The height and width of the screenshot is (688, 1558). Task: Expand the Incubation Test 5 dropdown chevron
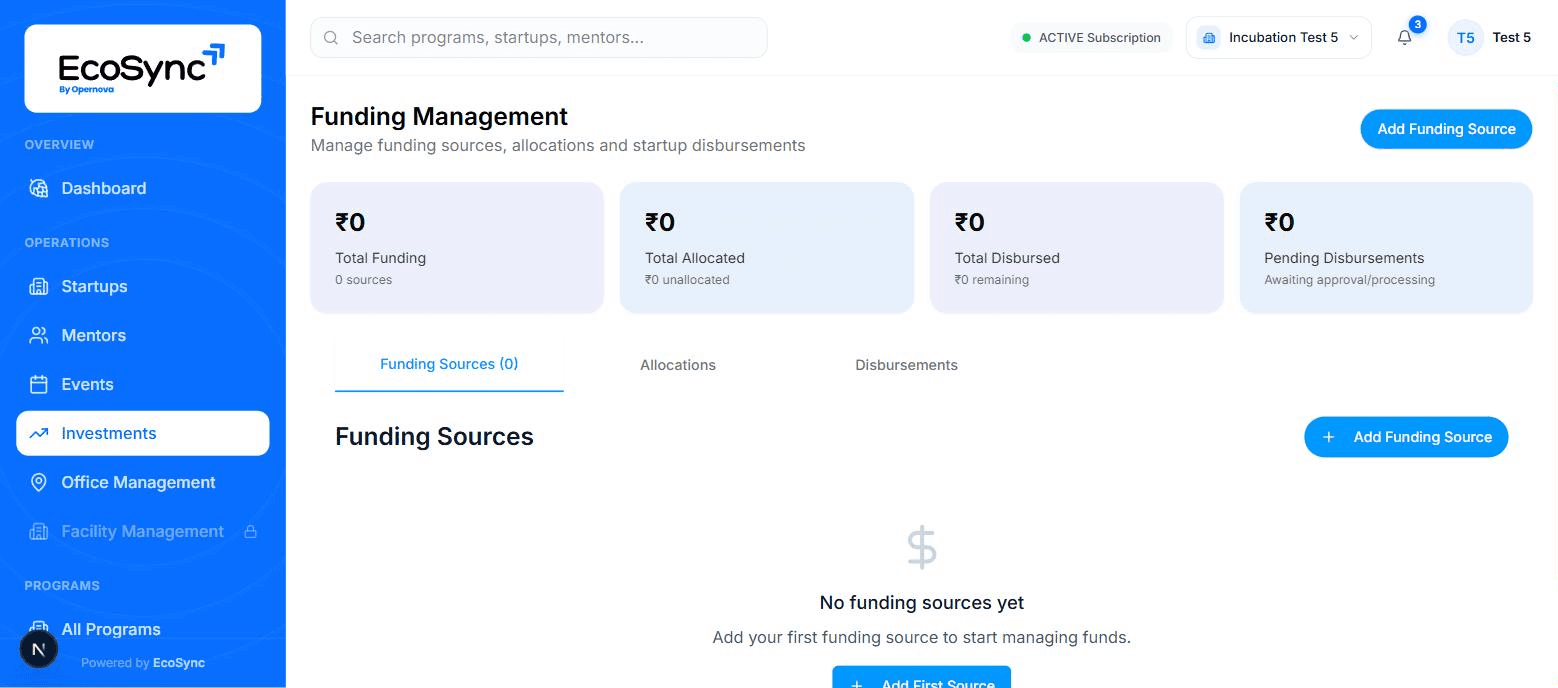(x=1354, y=38)
